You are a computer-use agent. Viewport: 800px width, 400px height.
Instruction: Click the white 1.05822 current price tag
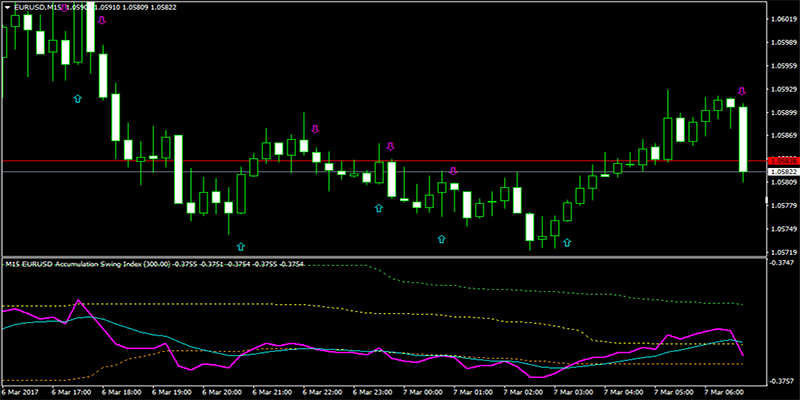pyautogui.click(x=782, y=174)
